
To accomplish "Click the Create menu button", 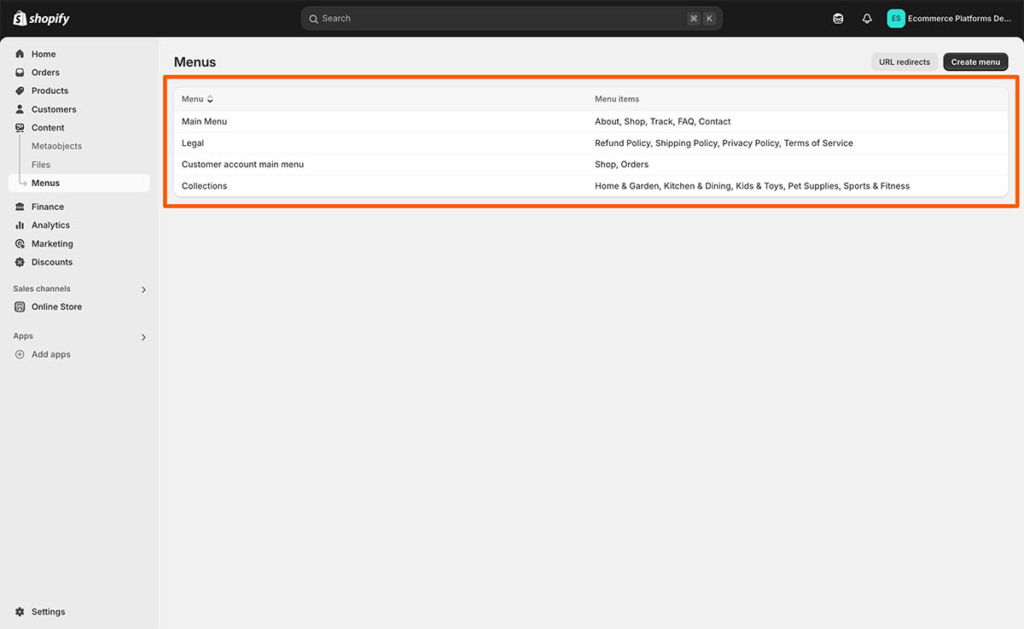I will [x=975, y=61].
